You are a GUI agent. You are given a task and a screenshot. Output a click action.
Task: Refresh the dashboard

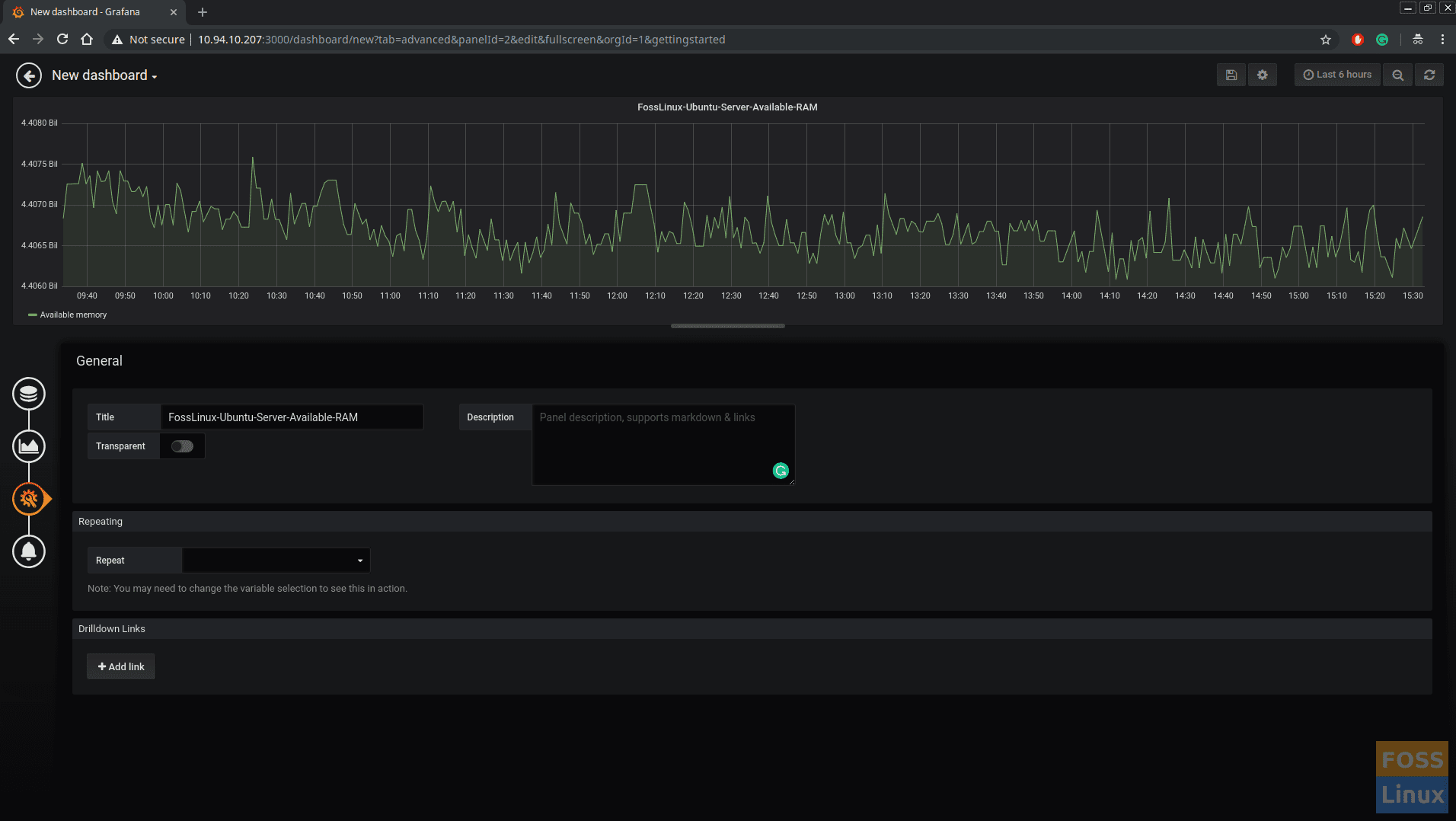[x=1429, y=75]
